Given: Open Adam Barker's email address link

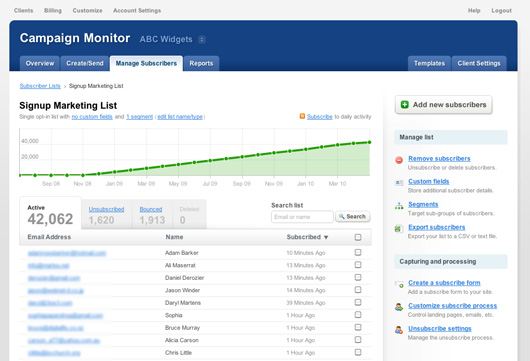Looking at the screenshot, I should (67, 253).
